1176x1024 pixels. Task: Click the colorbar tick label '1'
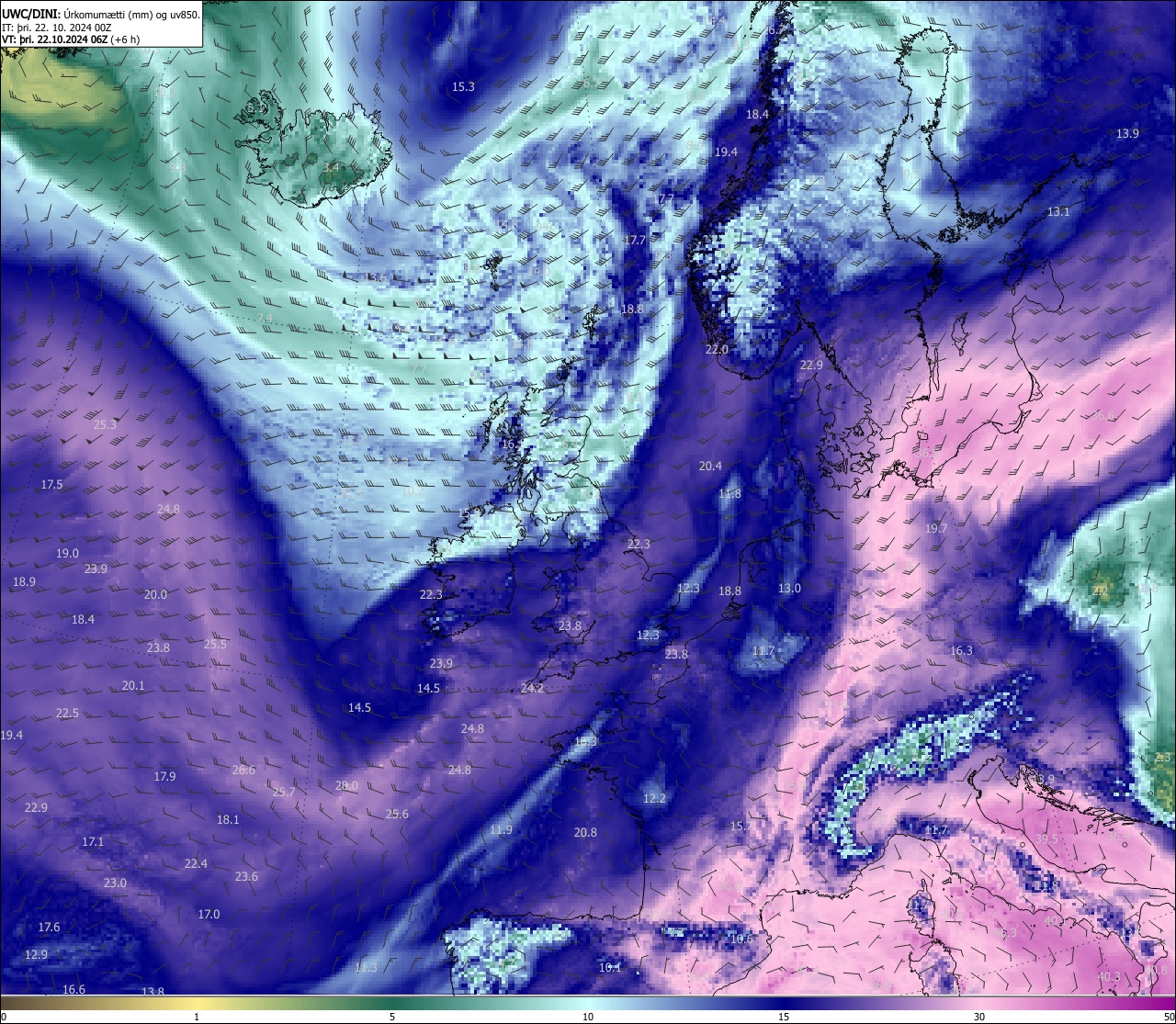[x=197, y=1017]
